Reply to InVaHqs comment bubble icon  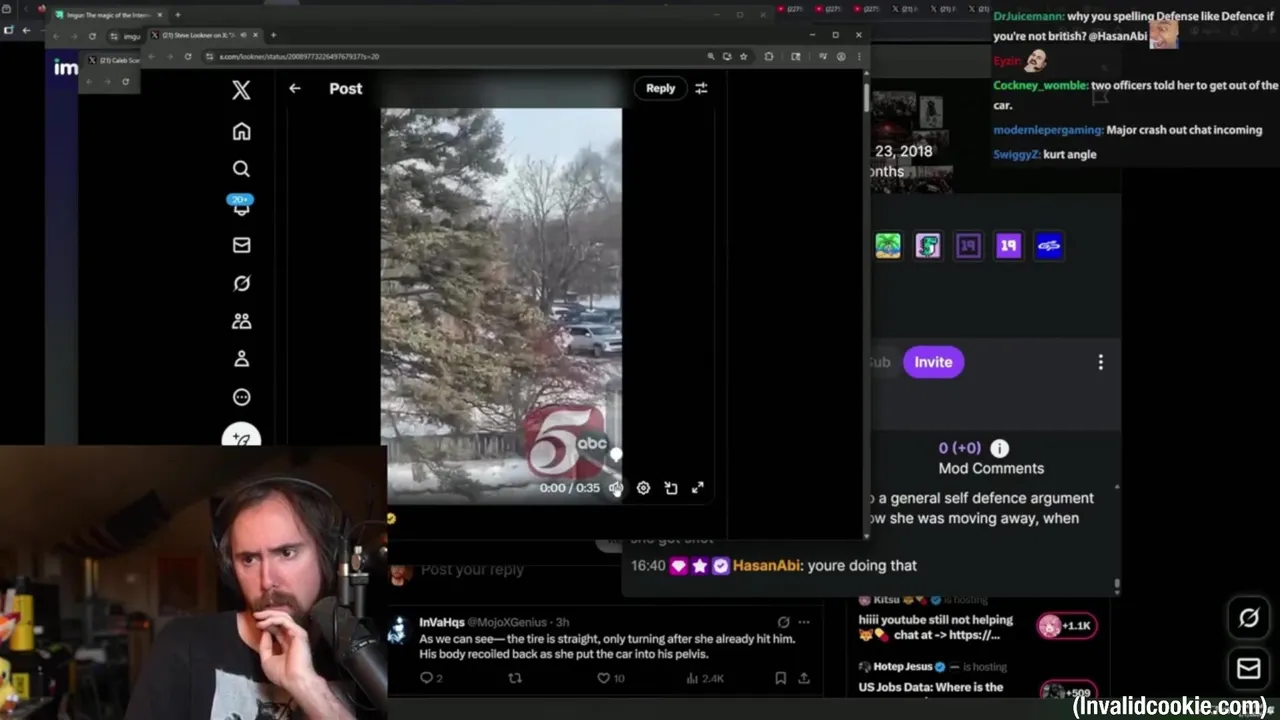pyautogui.click(x=426, y=678)
